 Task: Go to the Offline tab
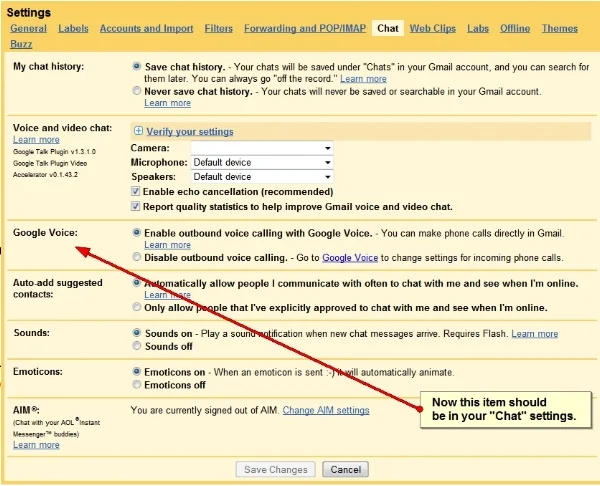point(515,28)
